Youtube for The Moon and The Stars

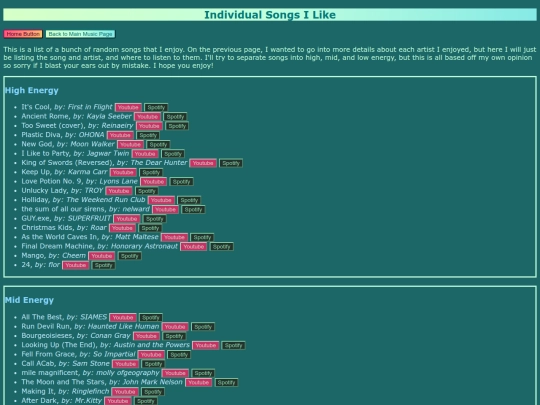(198, 383)
